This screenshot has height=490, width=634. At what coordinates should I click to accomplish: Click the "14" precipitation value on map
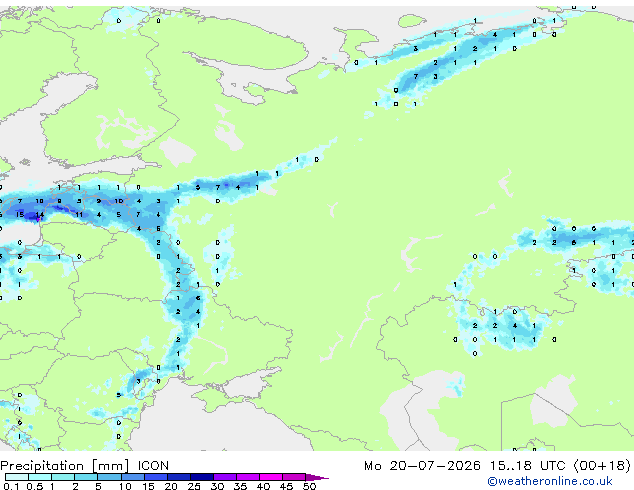click(x=40, y=214)
